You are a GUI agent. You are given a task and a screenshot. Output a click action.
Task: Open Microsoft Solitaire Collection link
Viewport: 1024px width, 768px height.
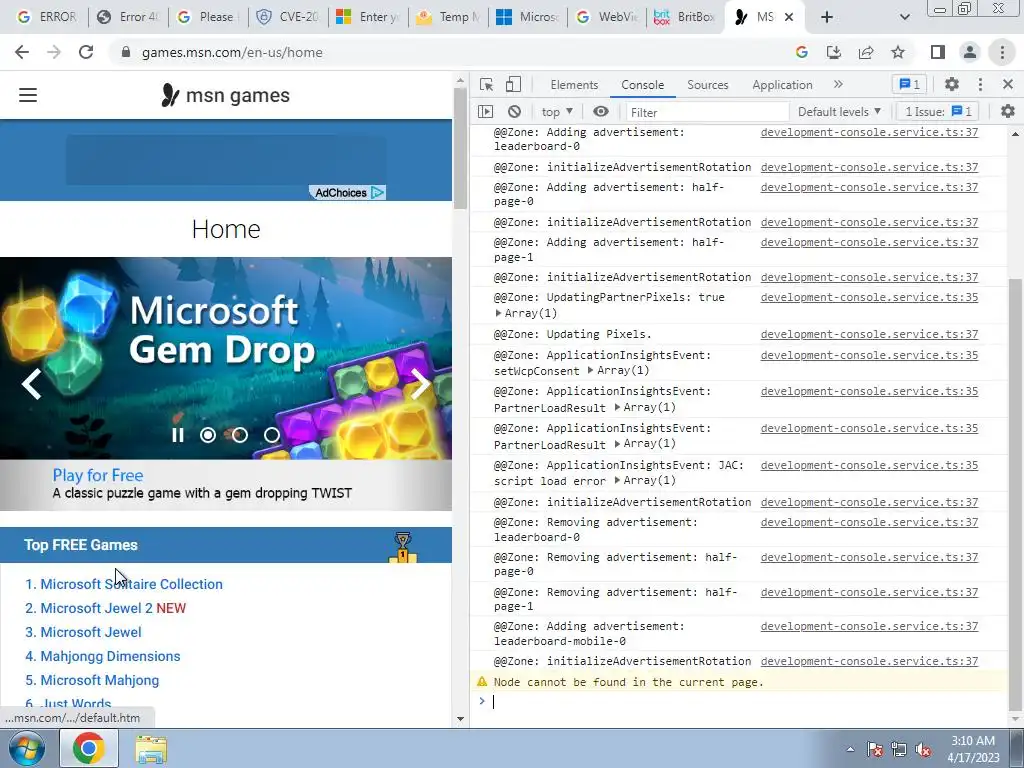131,584
